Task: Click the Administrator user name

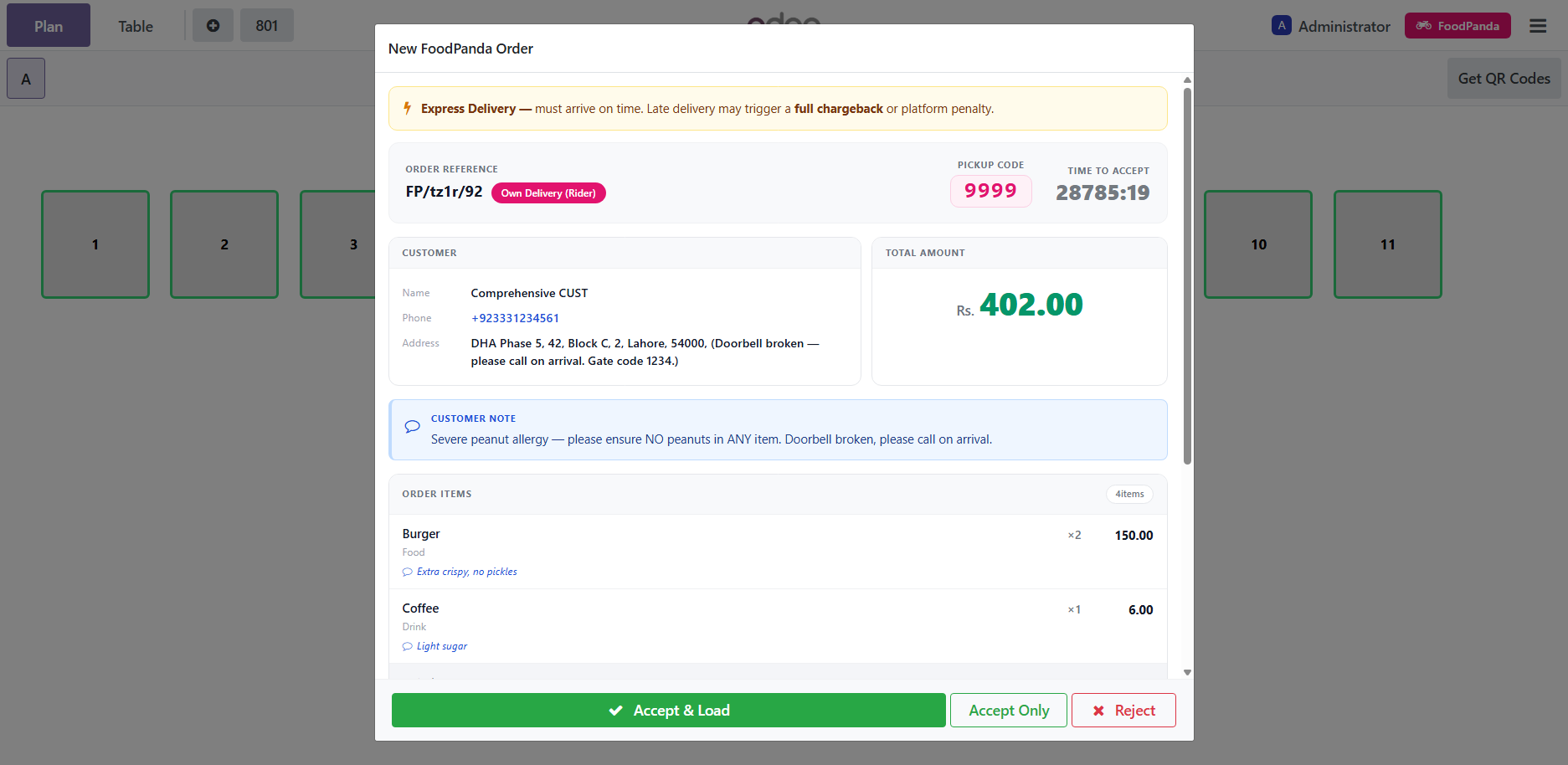Action: point(1344,26)
